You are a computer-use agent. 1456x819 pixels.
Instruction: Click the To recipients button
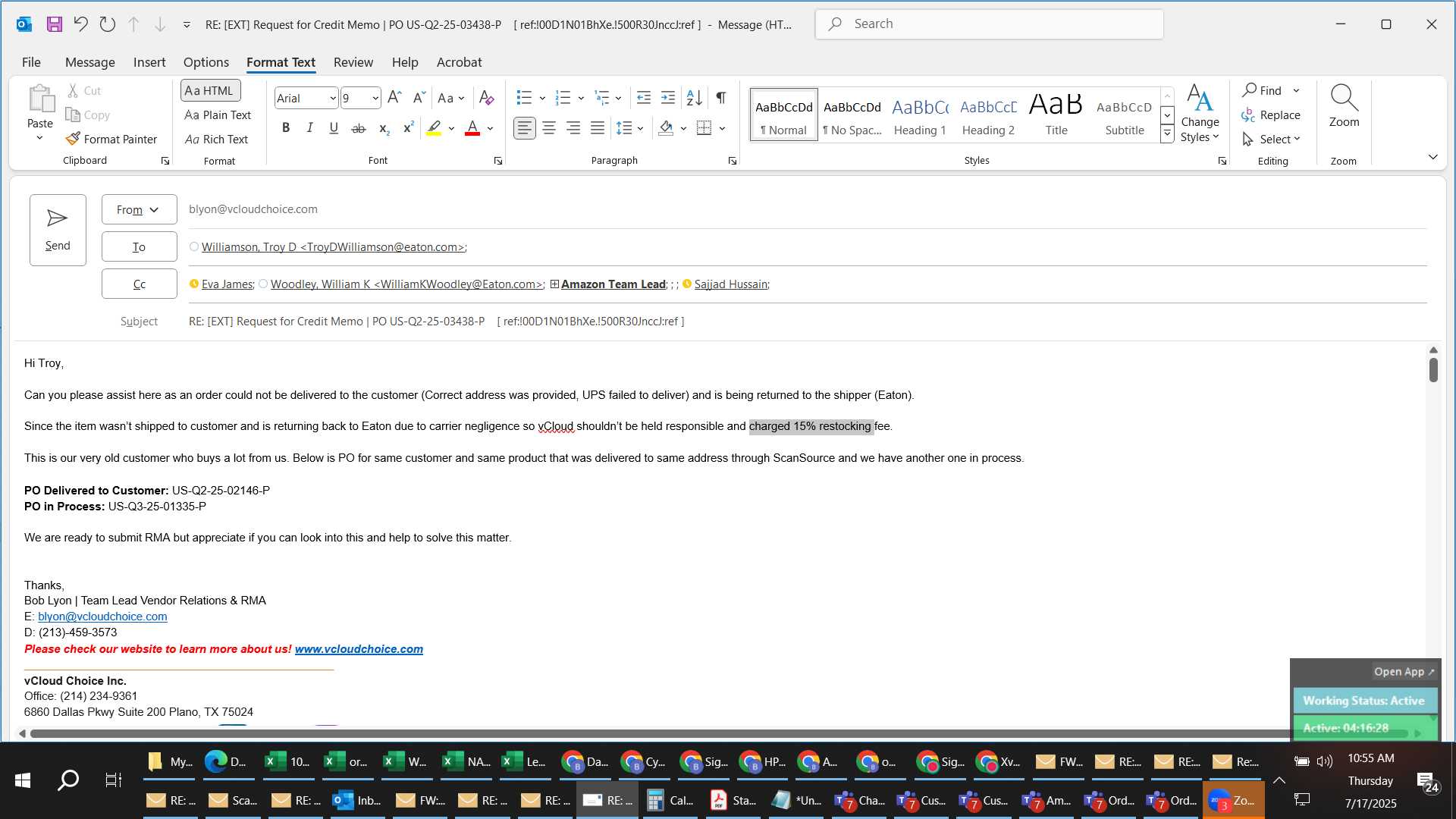[x=139, y=246]
